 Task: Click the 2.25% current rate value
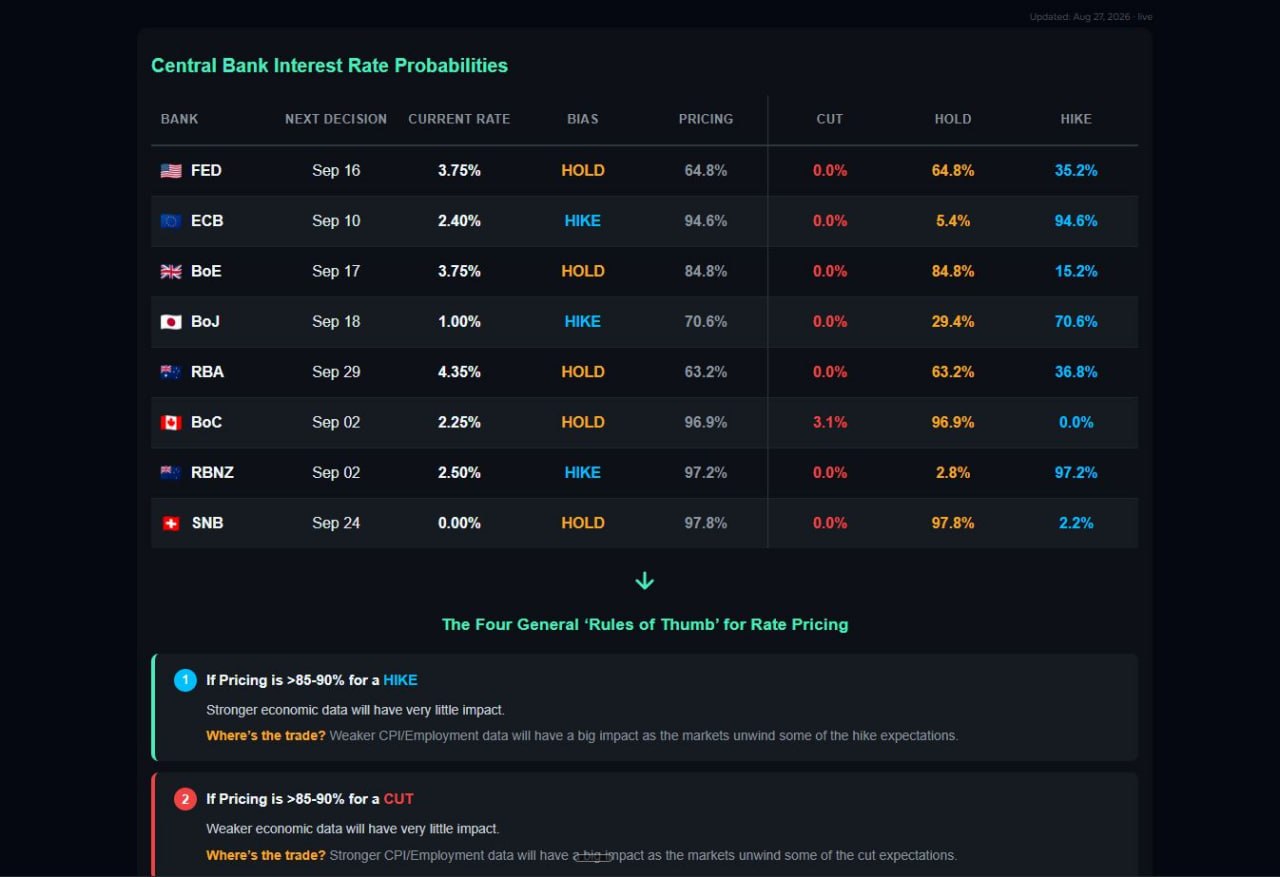click(x=459, y=422)
